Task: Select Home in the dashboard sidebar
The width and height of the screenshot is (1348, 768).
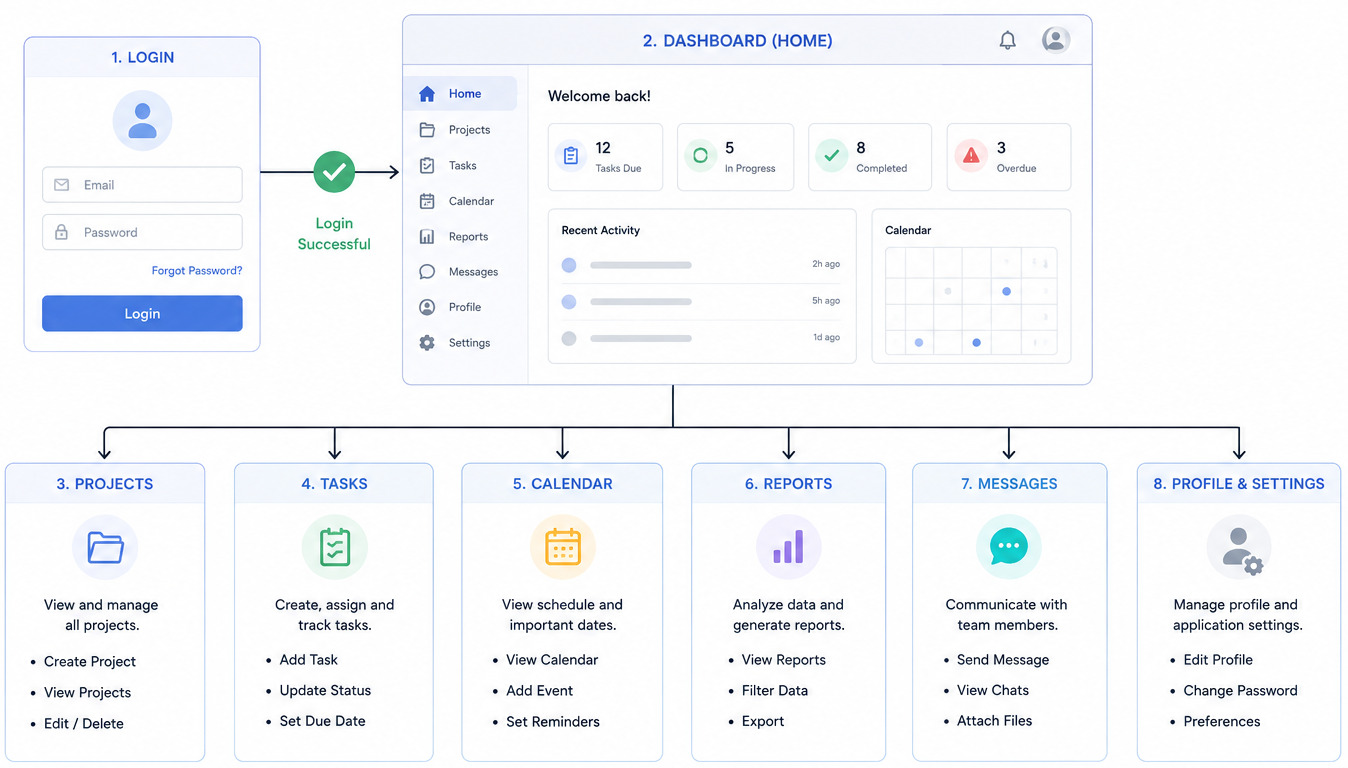Action: tap(460, 94)
